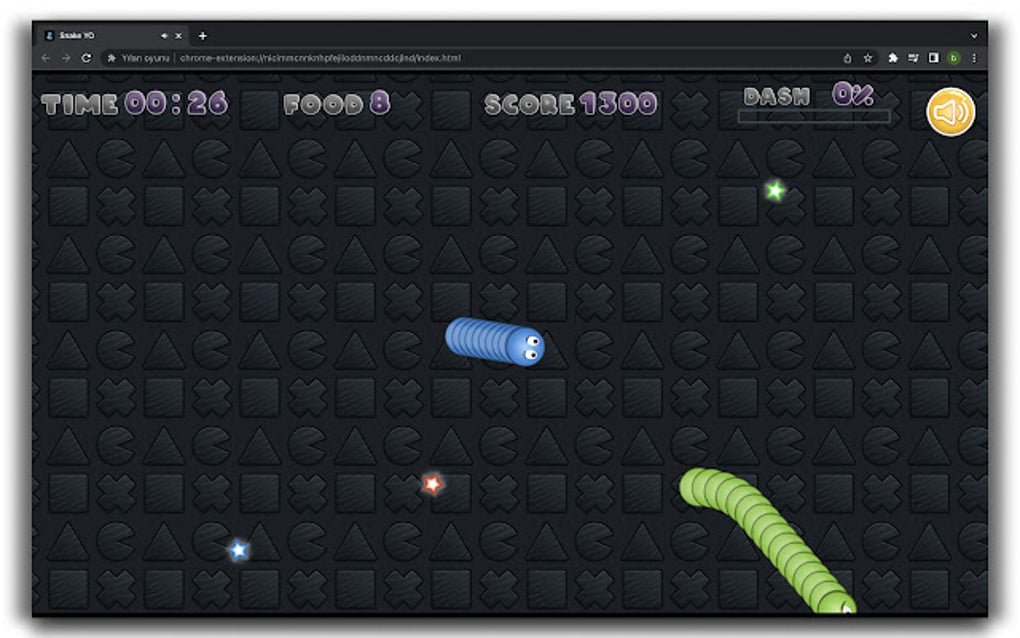
Task: Select the chrome-extension URL in the address bar
Action: [320, 57]
